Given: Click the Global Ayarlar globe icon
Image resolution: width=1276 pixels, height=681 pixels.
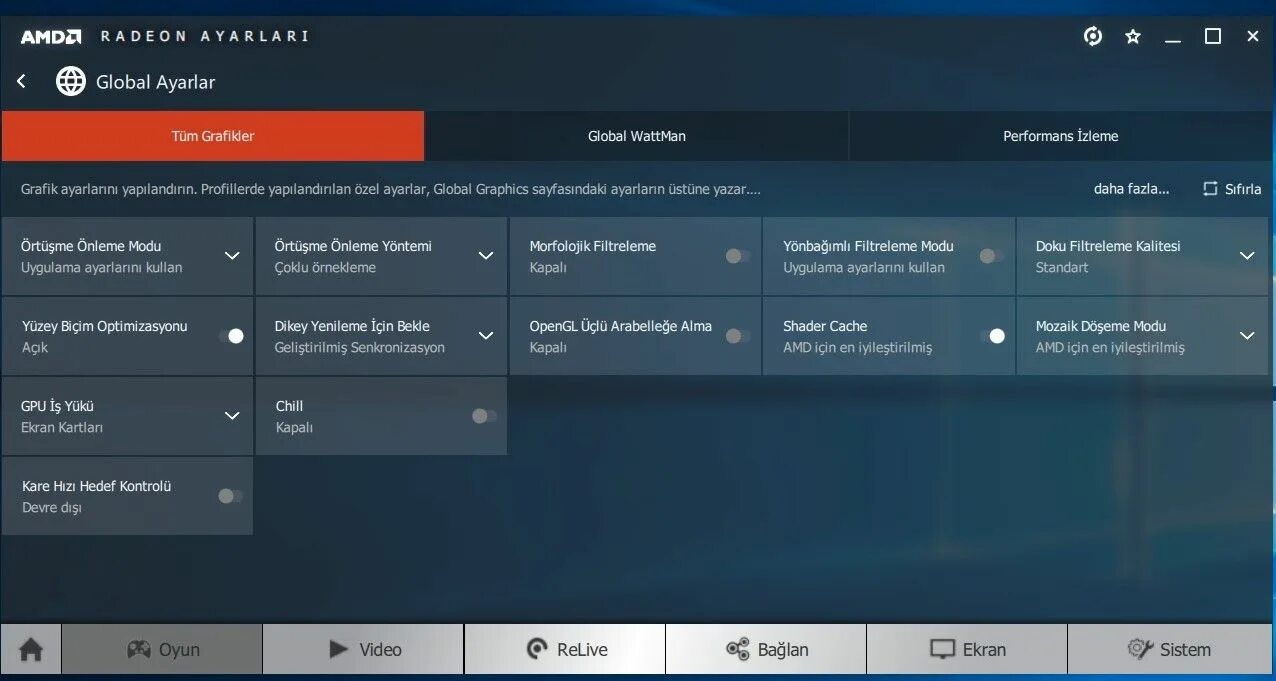Looking at the screenshot, I should 71,81.
